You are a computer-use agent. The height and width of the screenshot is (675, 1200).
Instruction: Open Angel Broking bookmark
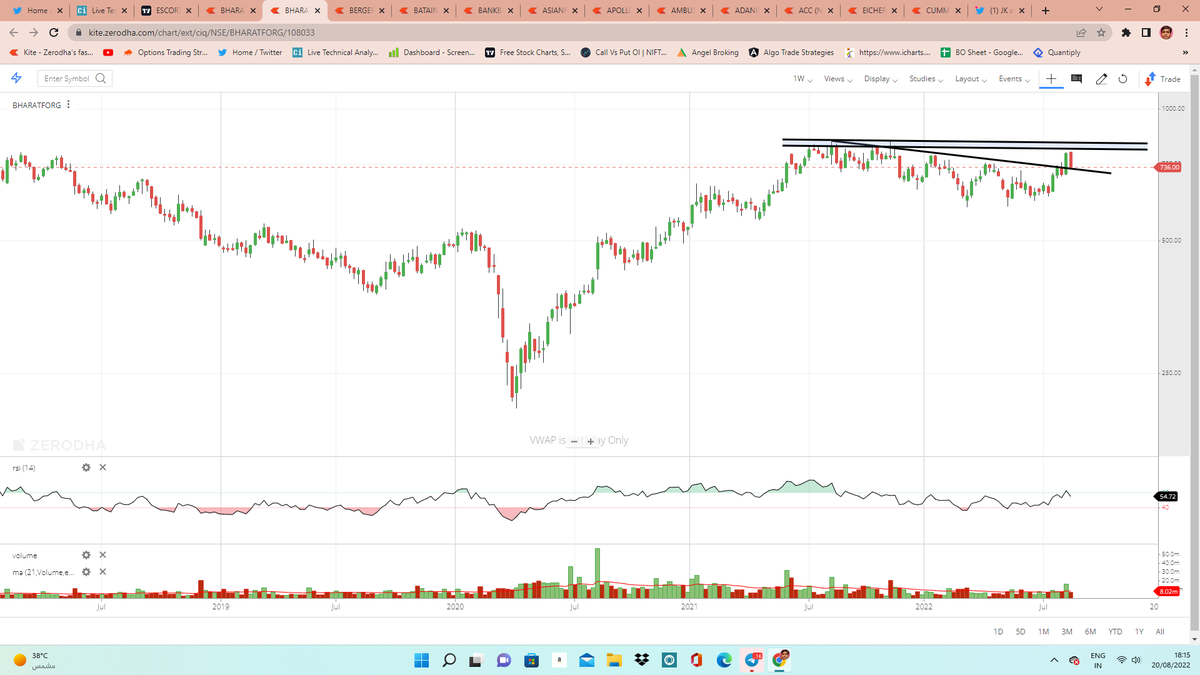tap(708, 52)
